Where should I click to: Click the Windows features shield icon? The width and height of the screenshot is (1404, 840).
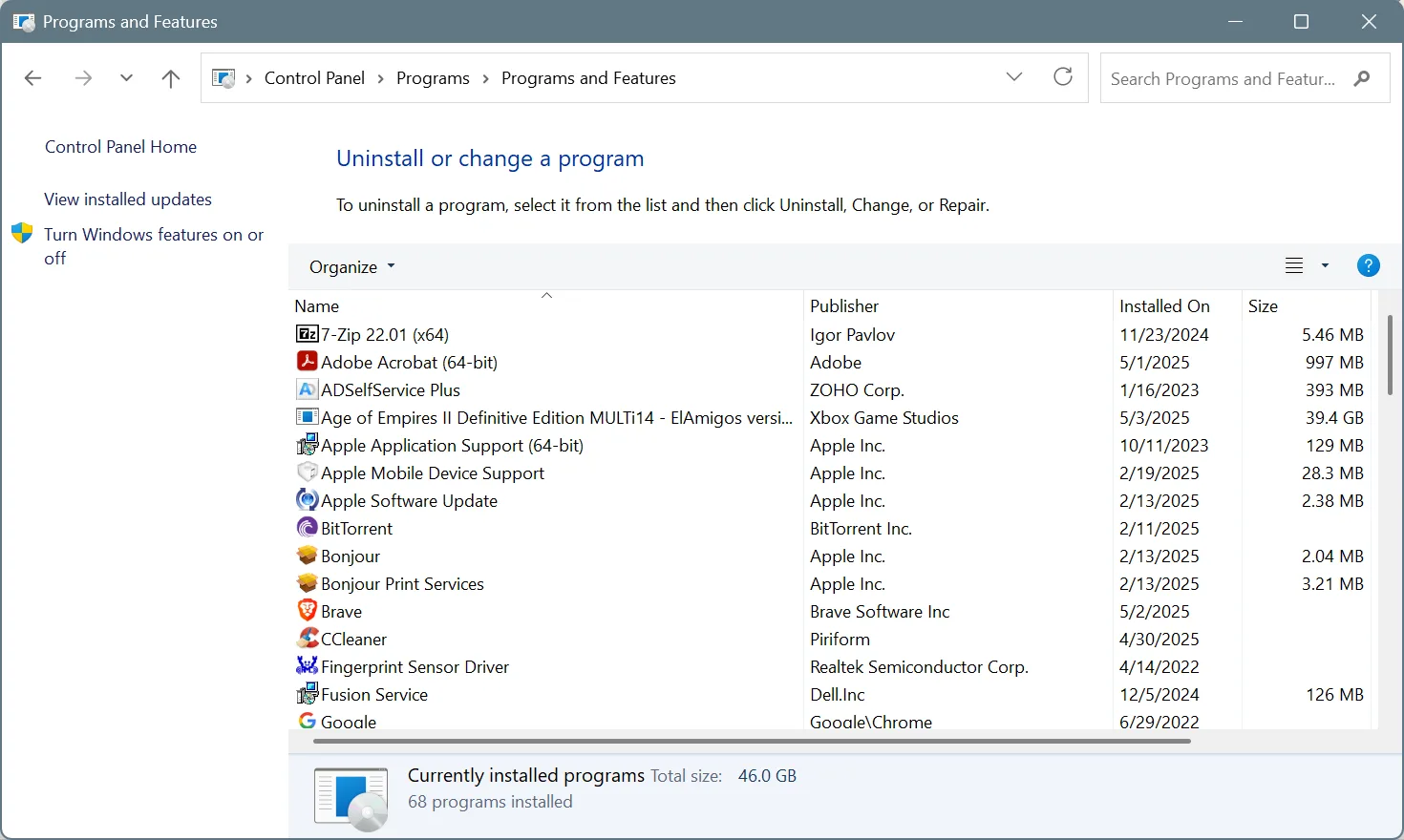(22, 234)
